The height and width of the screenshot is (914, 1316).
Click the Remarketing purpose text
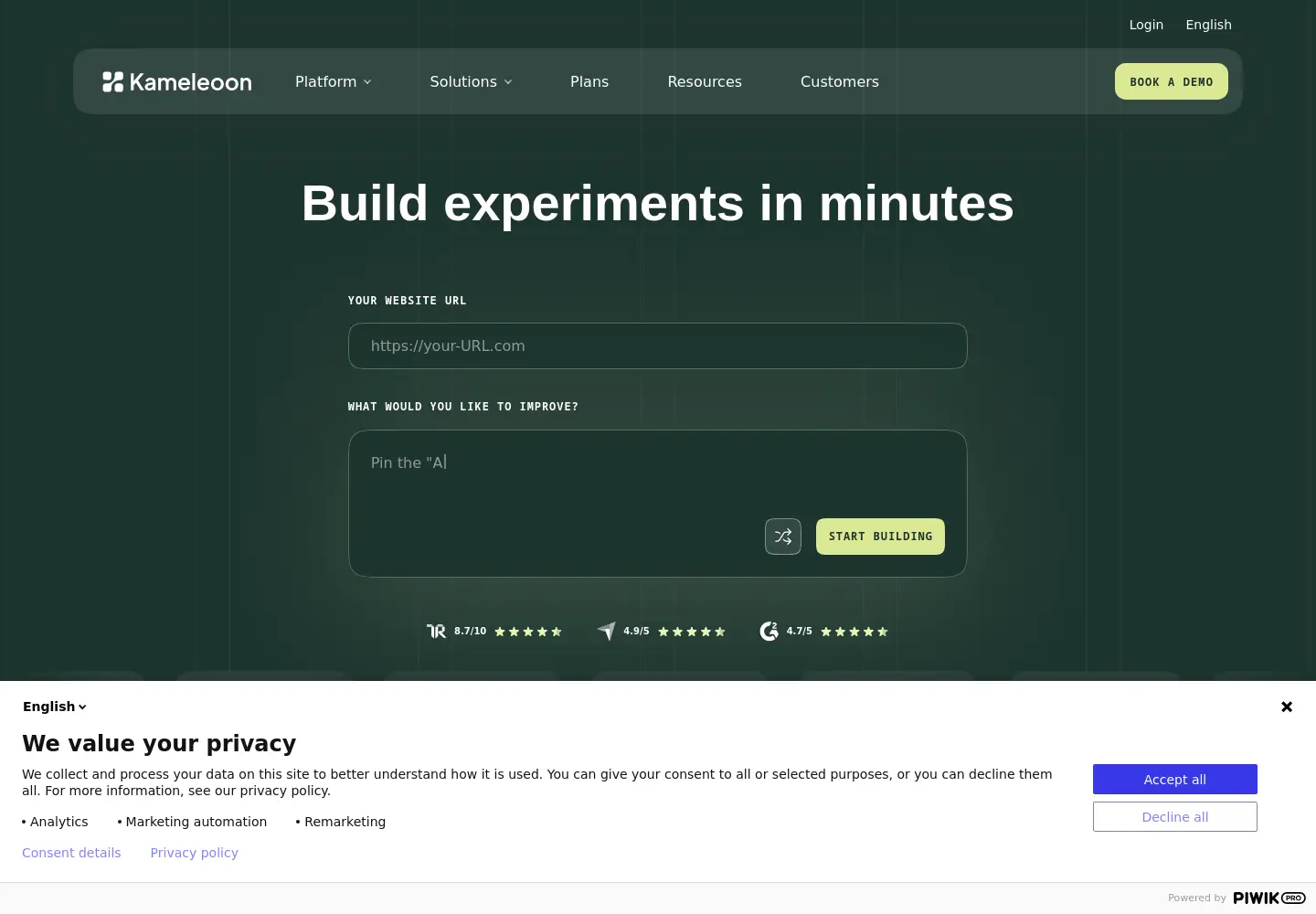(345, 822)
